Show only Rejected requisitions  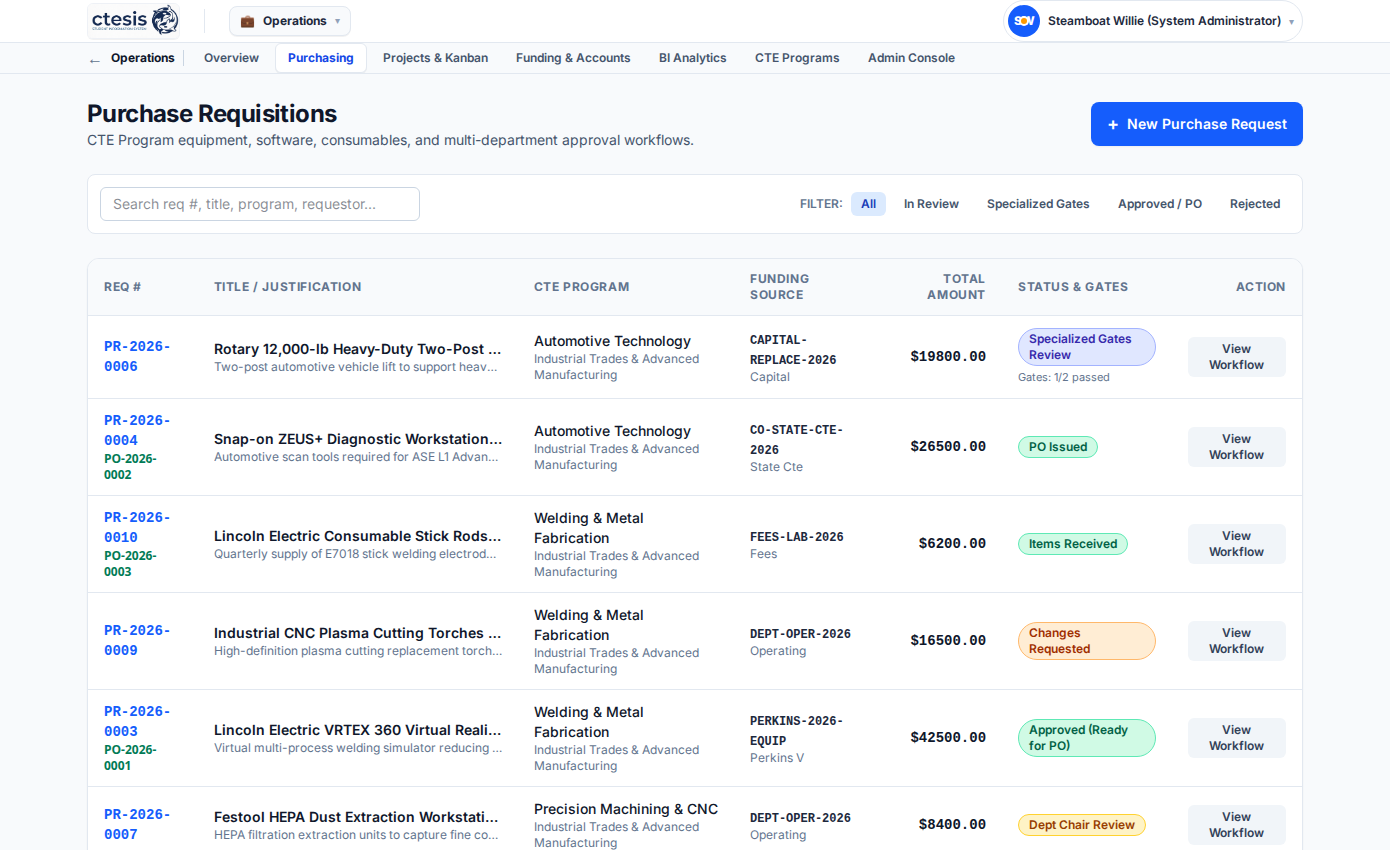point(1255,204)
